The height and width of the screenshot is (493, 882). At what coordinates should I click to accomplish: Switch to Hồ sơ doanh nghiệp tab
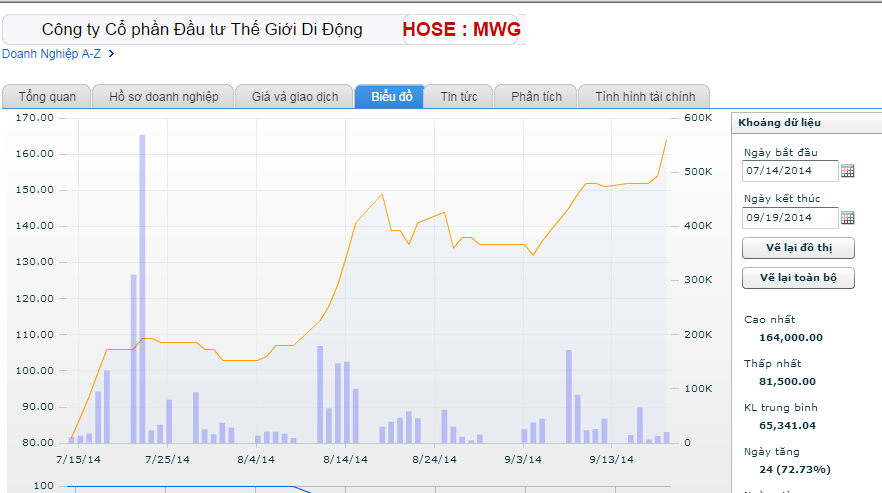click(x=163, y=97)
